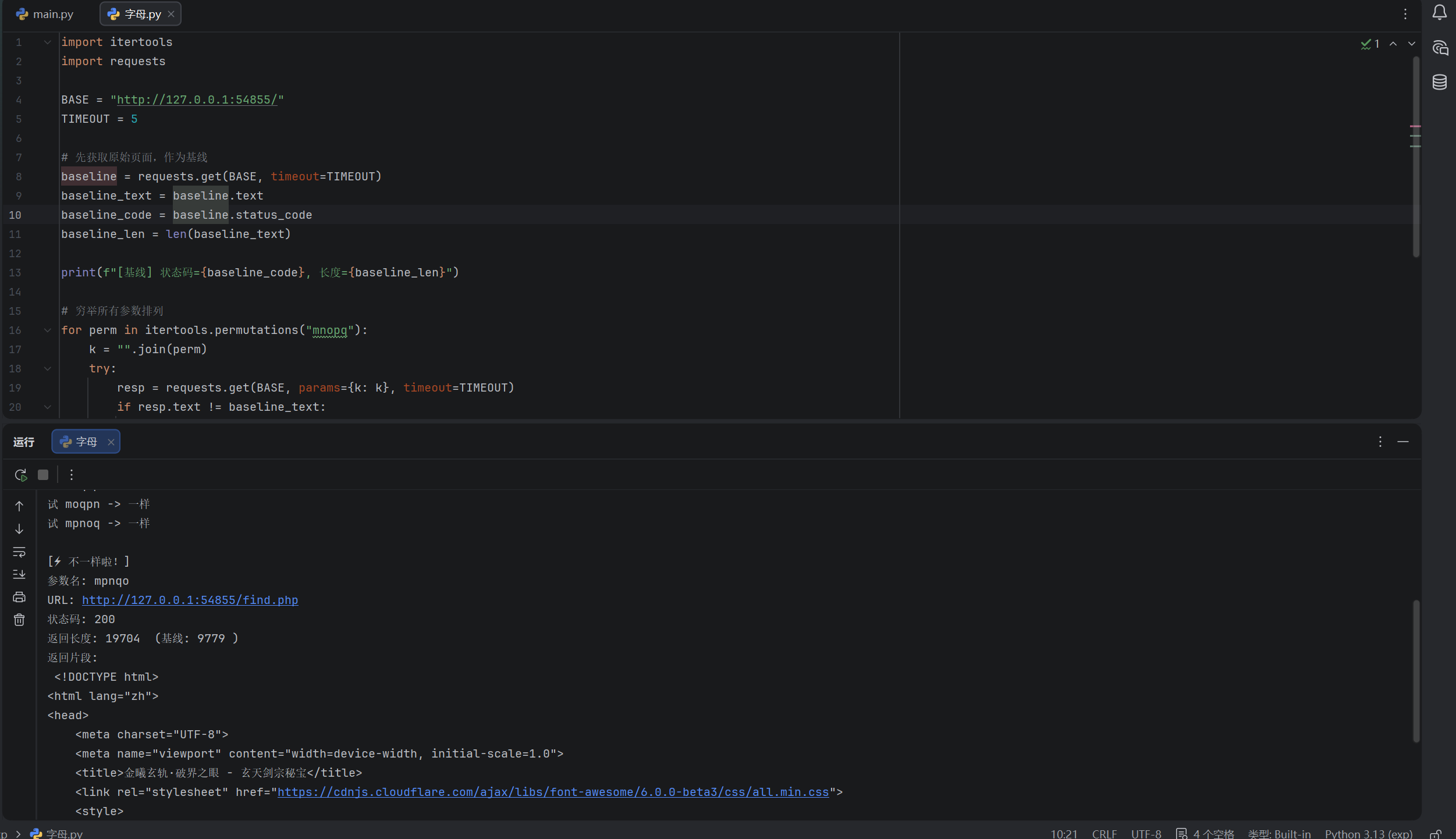Image resolution: width=1456 pixels, height=839 pixels.
Task: Switch the Python 3.13 interpreter
Action: pos(1368,833)
